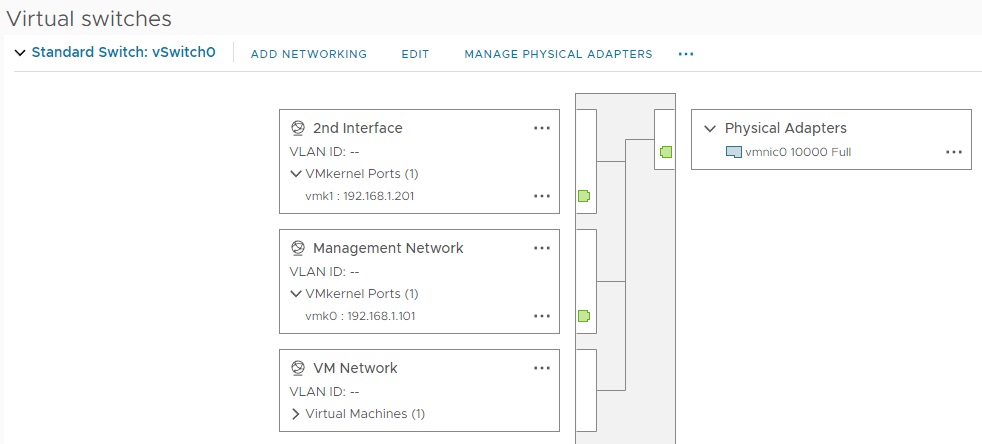
Task: Expand Virtual Machines under VM Network
Action: click(296, 414)
